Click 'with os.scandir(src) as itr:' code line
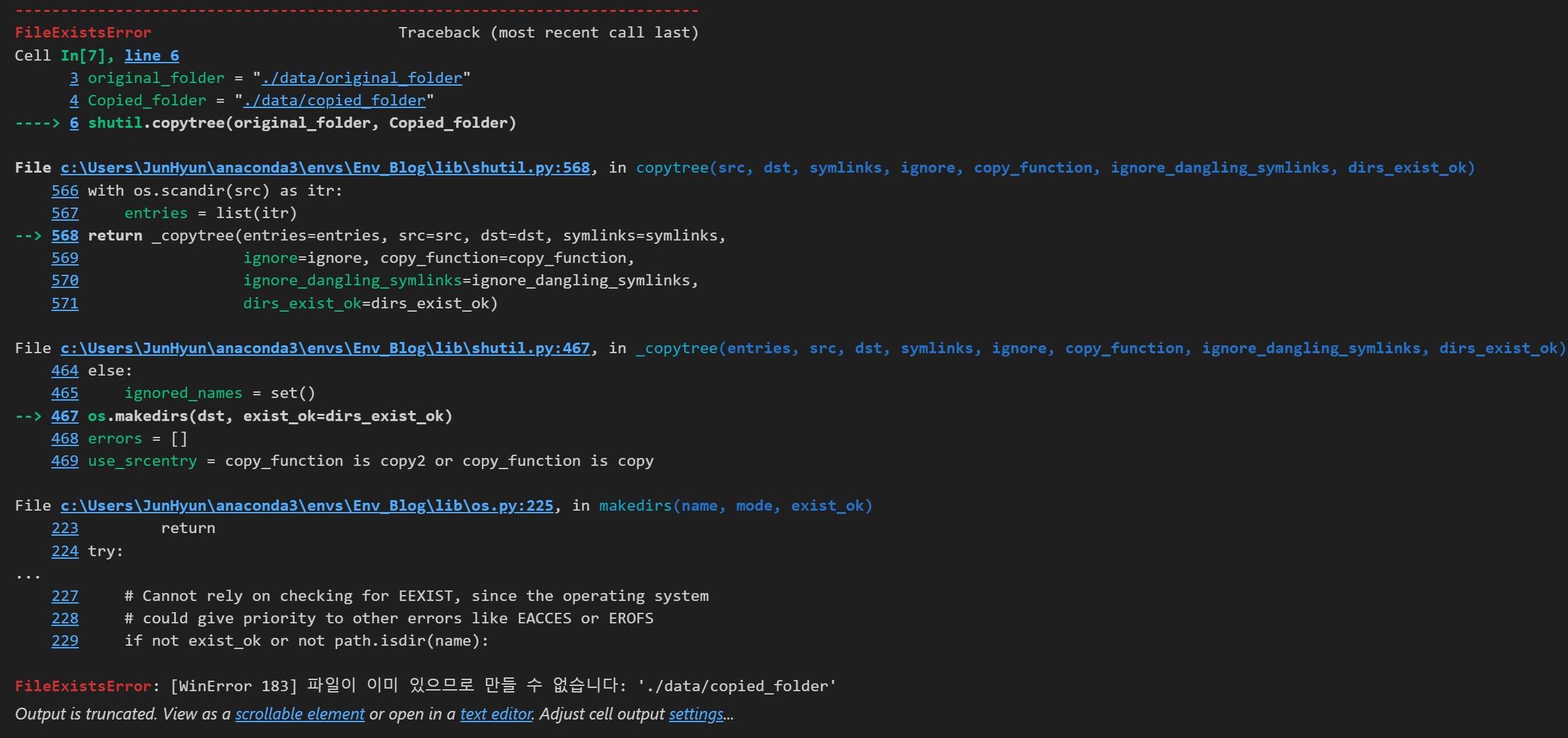The width and height of the screenshot is (1568, 738). (216, 190)
